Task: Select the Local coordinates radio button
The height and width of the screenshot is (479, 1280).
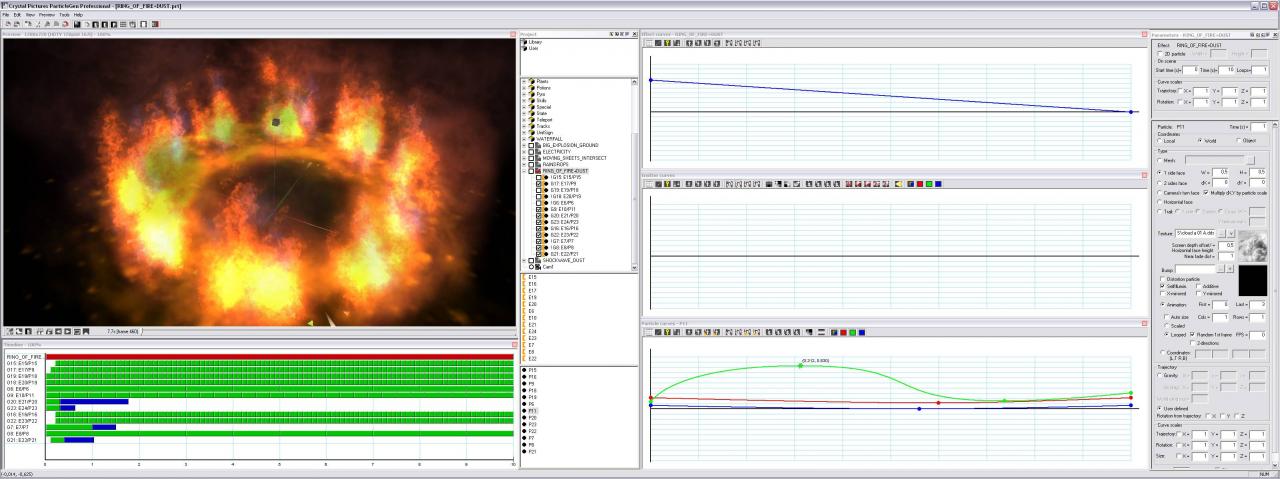Action: click(1160, 141)
